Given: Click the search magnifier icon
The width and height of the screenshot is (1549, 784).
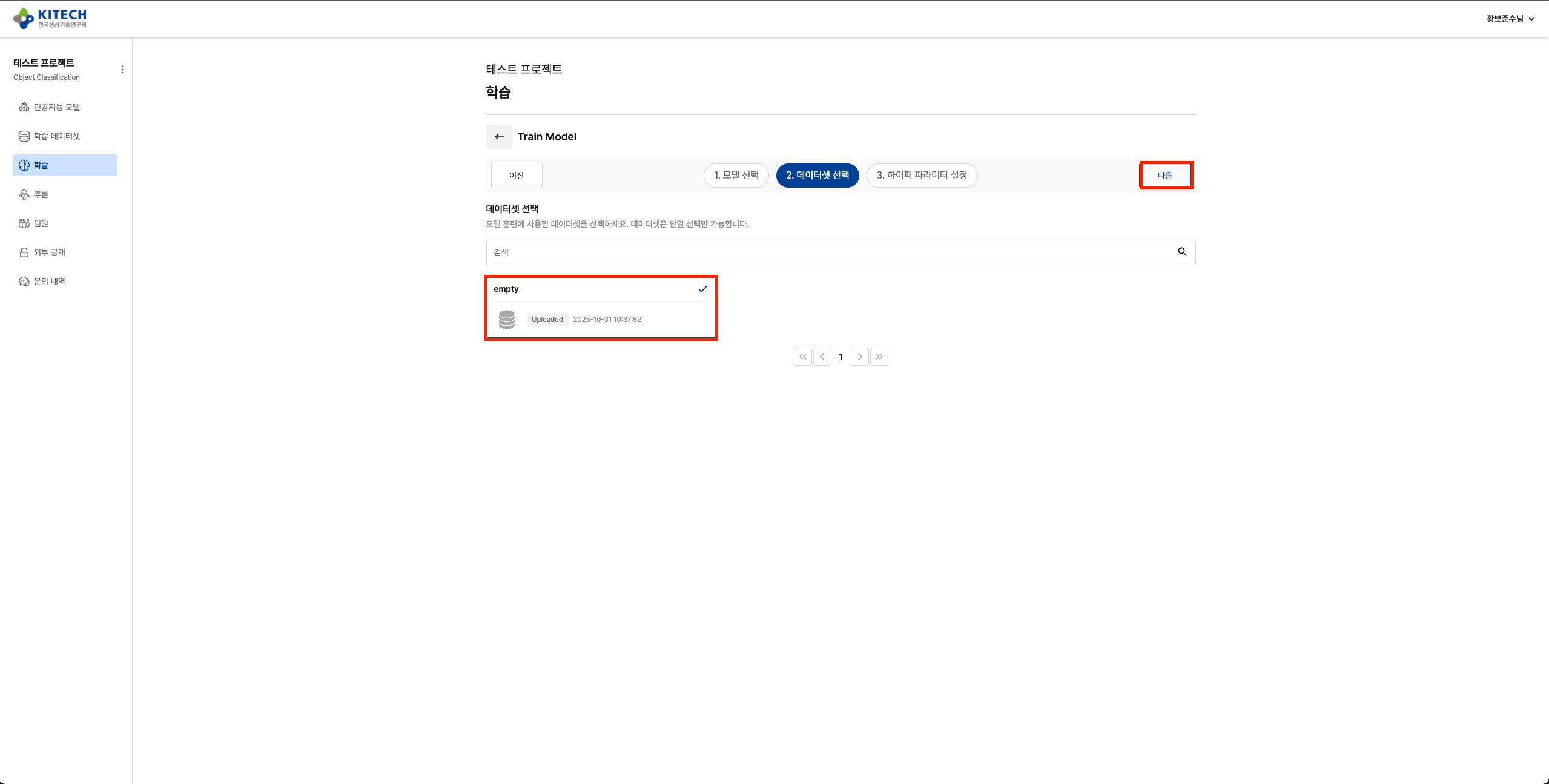Looking at the screenshot, I should 1181,252.
